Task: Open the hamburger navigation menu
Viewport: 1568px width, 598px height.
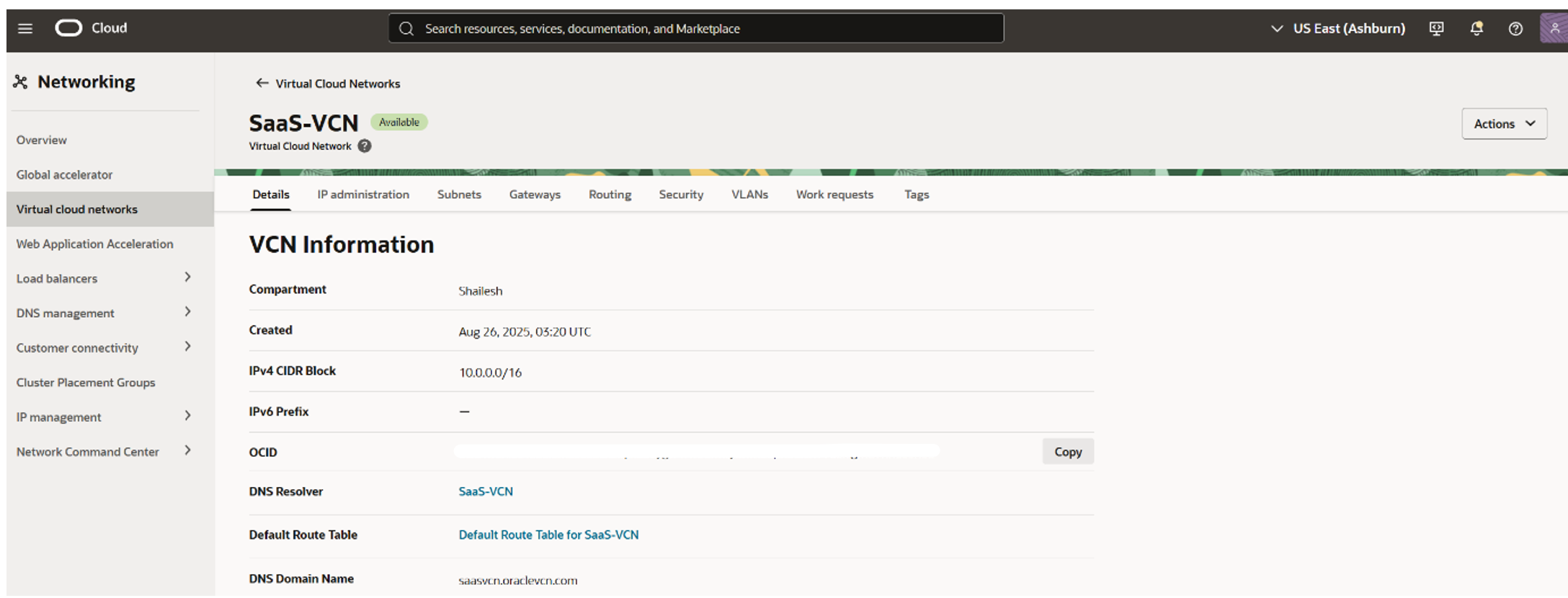Action: [25, 29]
